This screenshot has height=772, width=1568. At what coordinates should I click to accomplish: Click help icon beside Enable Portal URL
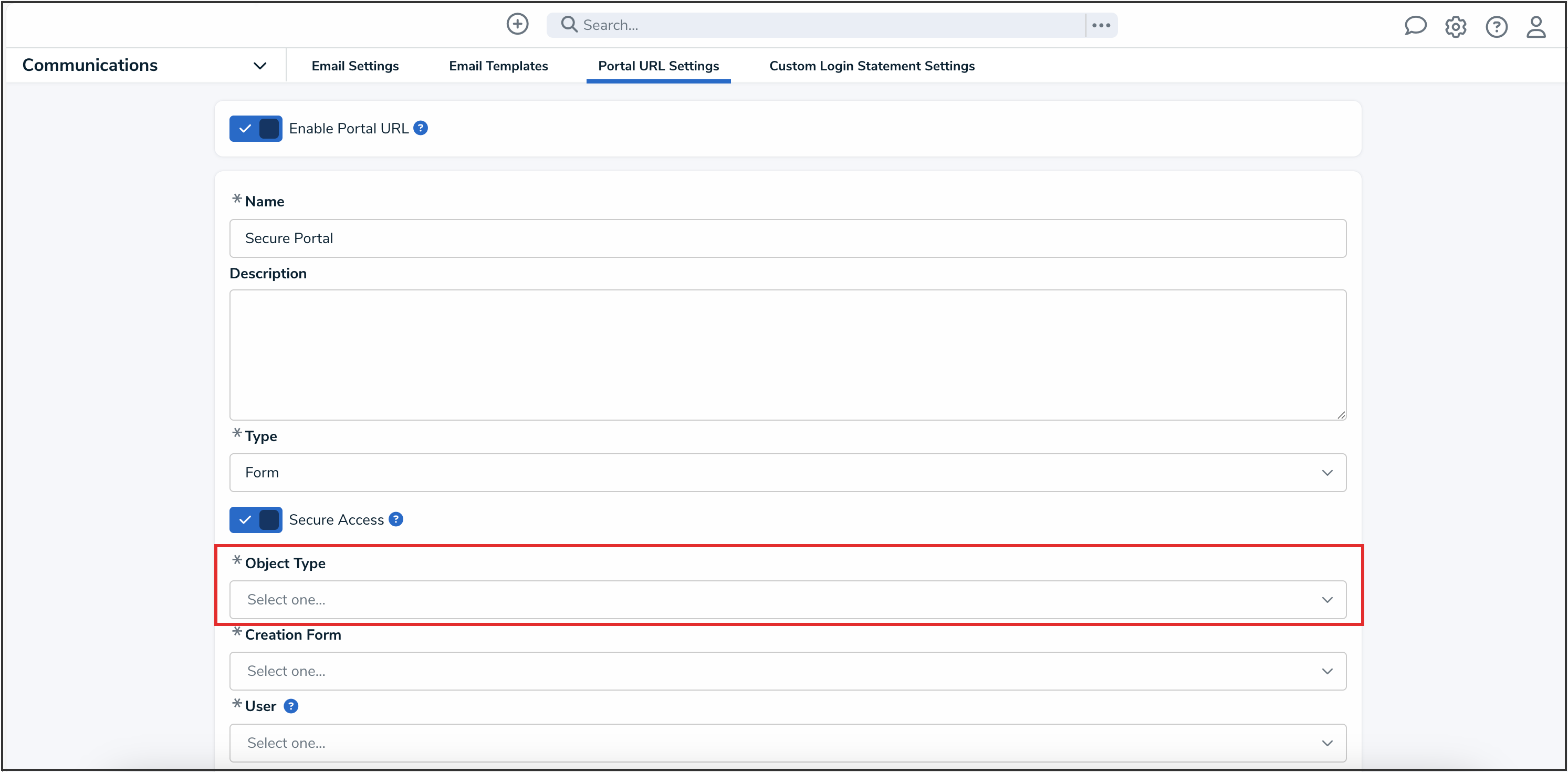click(421, 128)
